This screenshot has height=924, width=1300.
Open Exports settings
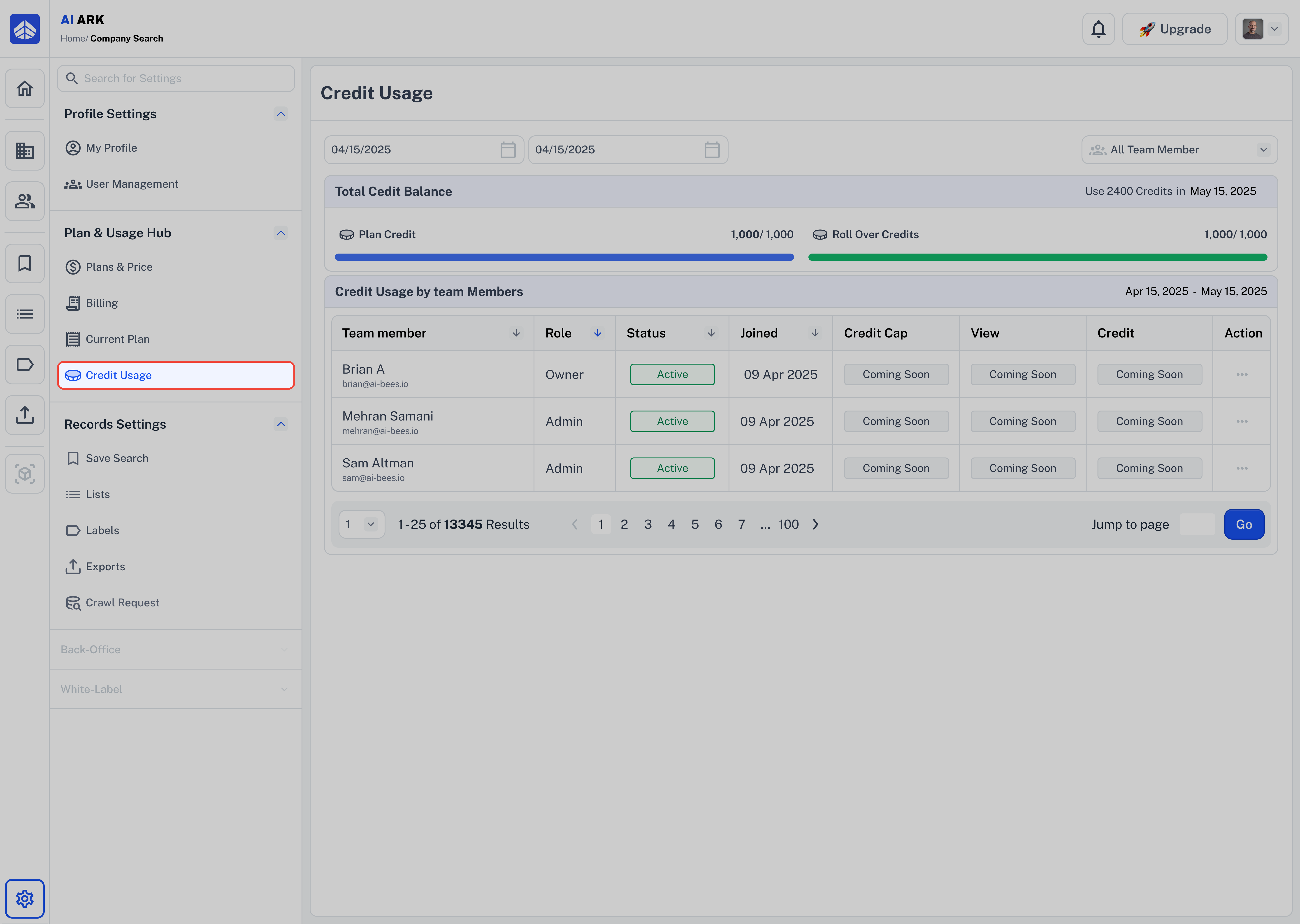click(x=175, y=566)
